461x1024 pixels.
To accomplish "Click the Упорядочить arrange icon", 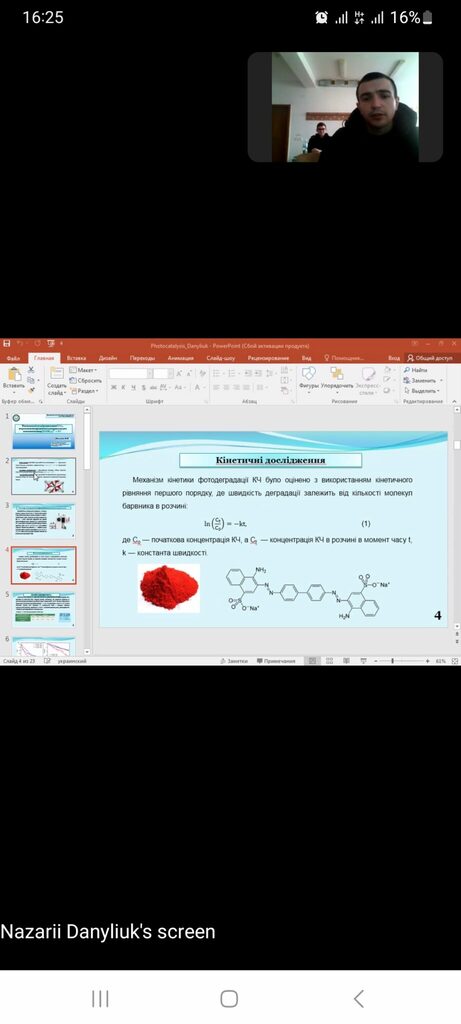I will click(337, 377).
